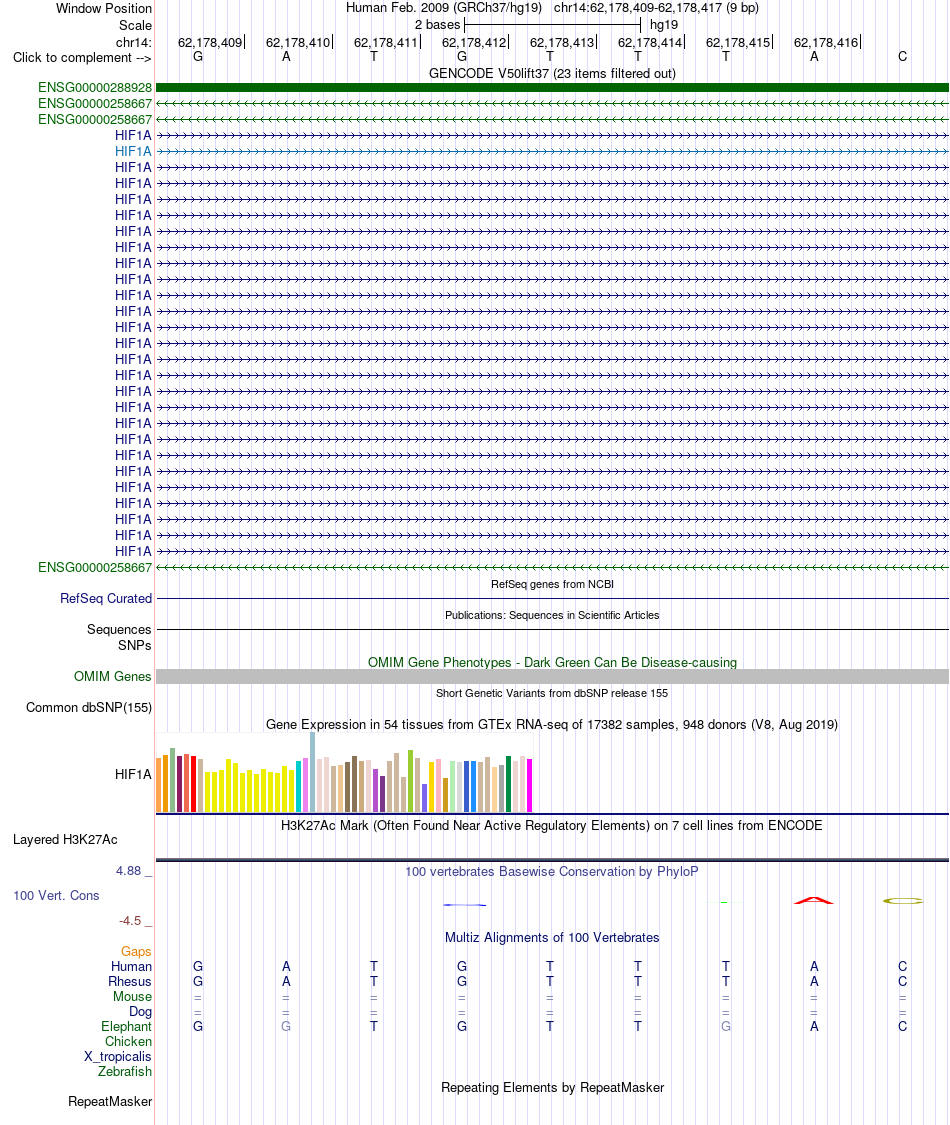
Task: Click the Dog alignment row label
Action: (141, 1012)
